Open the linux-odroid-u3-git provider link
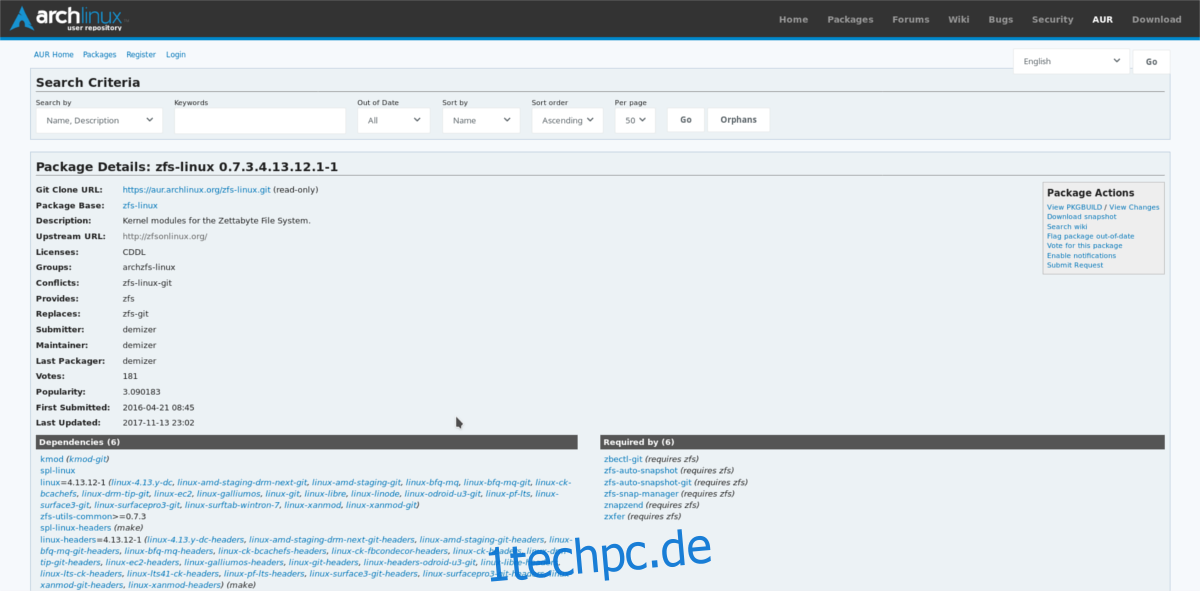 [x=445, y=494]
